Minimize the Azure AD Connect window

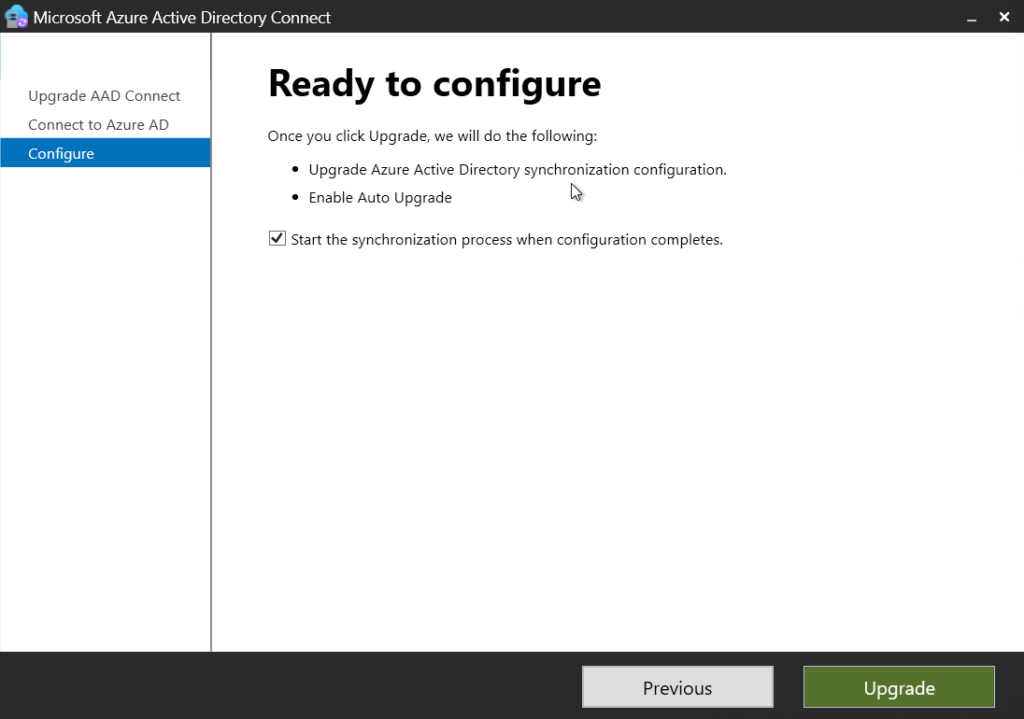click(x=971, y=17)
